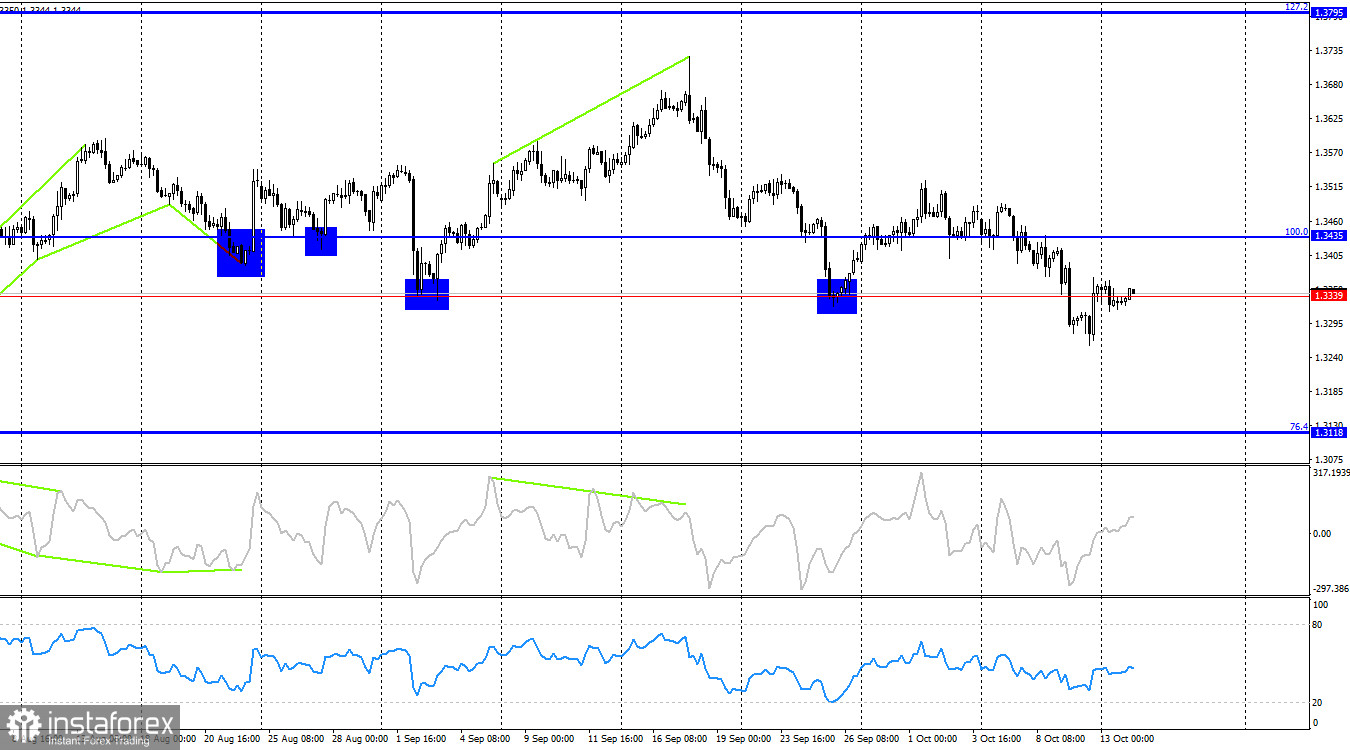Click the 1.3570 price axis value
This screenshot has height=750, width=1350.
tap(1330, 153)
